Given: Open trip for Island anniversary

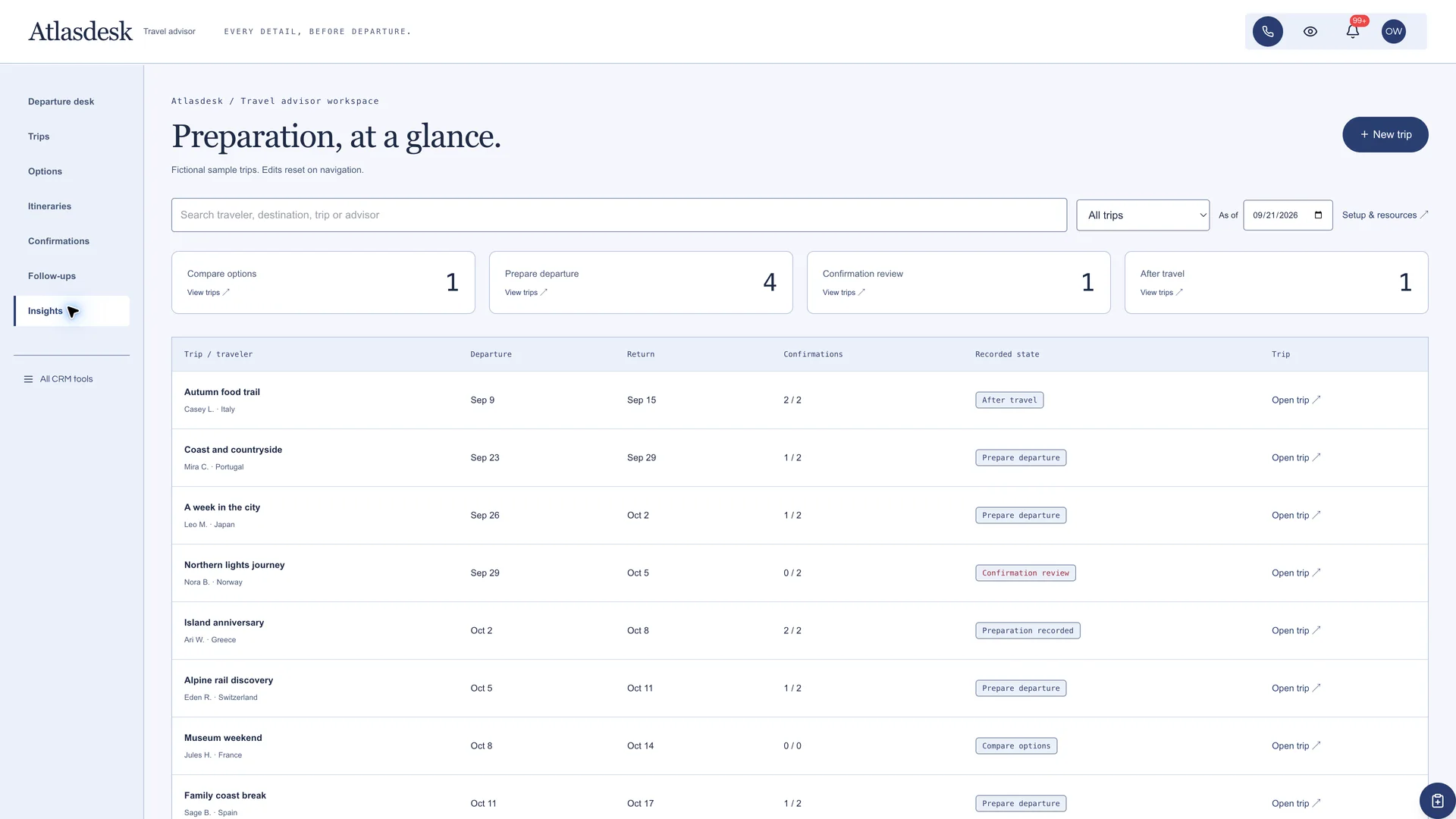Looking at the screenshot, I should (x=1296, y=630).
